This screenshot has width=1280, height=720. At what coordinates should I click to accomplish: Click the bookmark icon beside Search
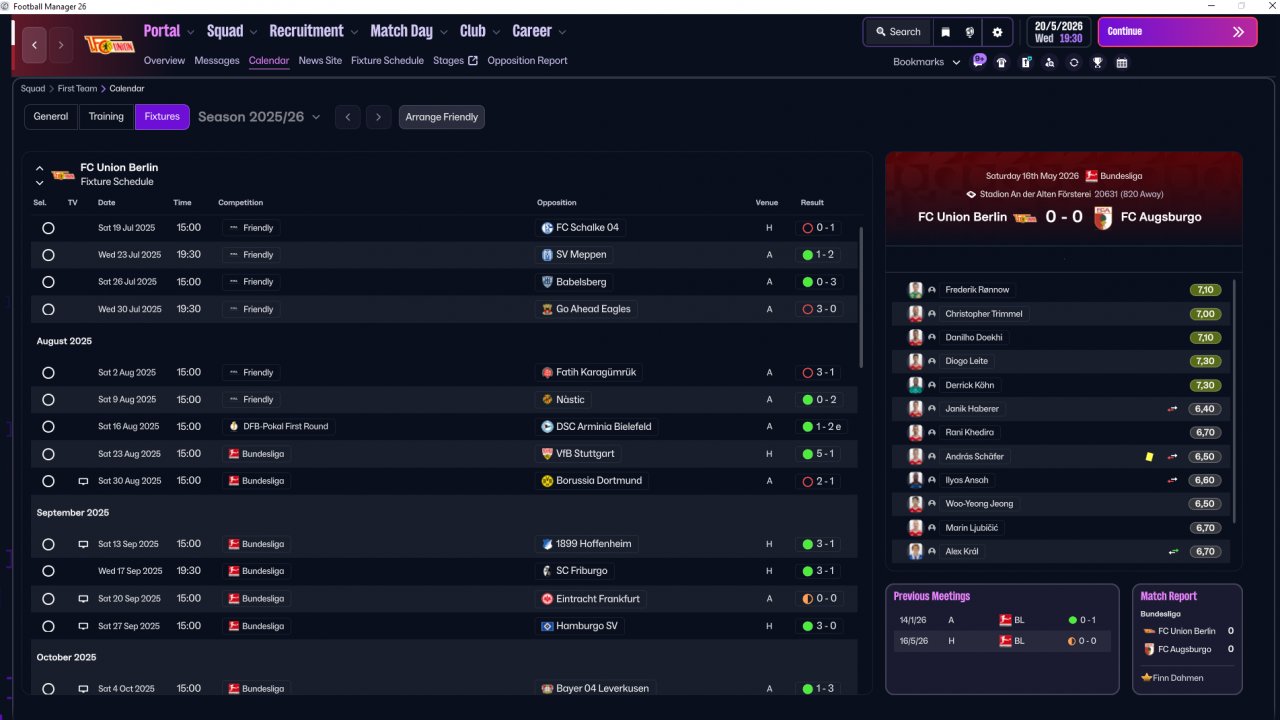(x=945, y=32)
